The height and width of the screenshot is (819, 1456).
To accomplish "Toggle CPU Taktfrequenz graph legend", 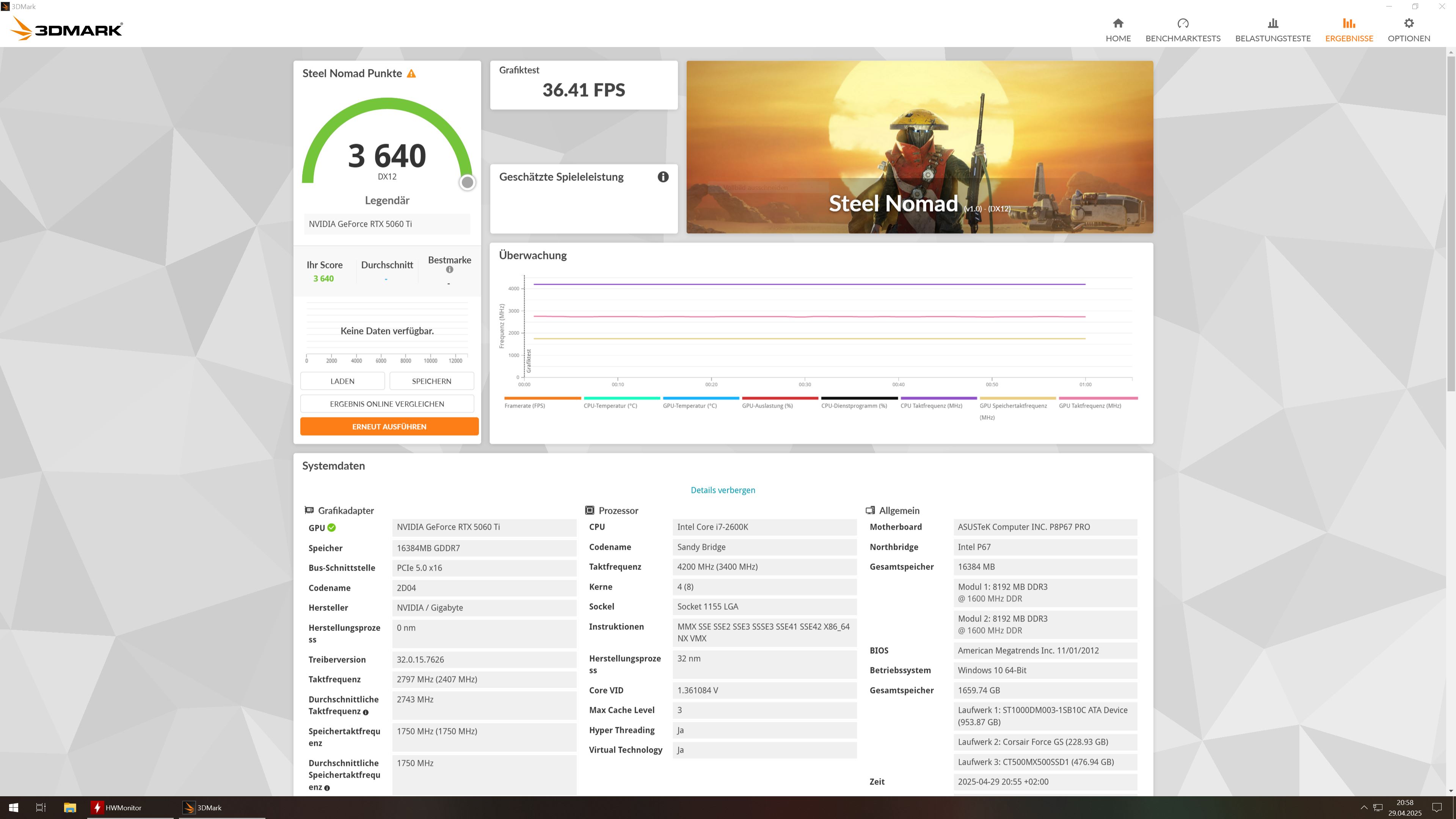I will click(x=931, y=405).
